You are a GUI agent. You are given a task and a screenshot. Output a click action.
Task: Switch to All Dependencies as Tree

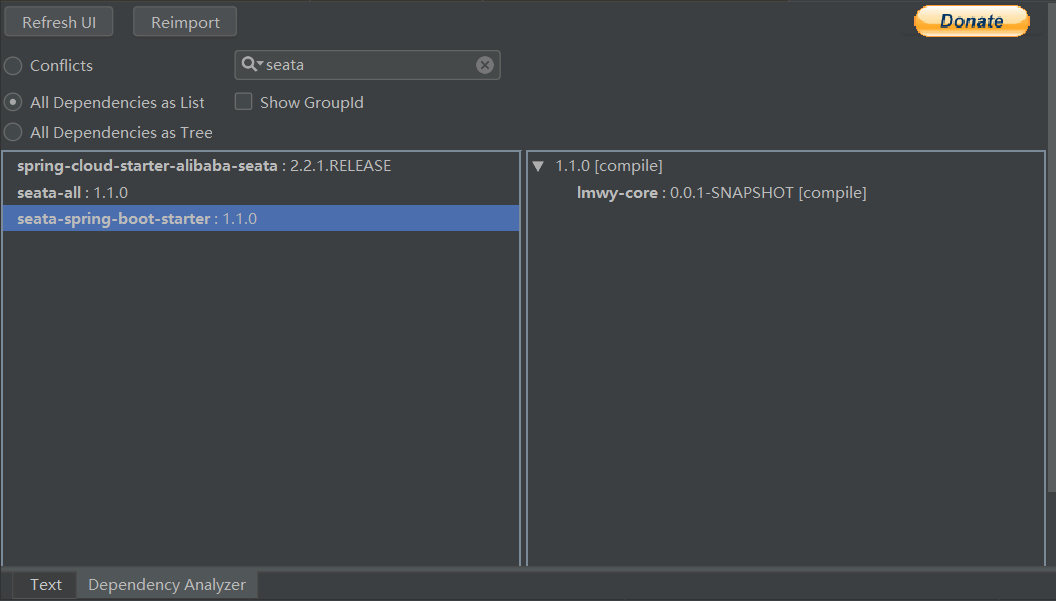point(13,132)
